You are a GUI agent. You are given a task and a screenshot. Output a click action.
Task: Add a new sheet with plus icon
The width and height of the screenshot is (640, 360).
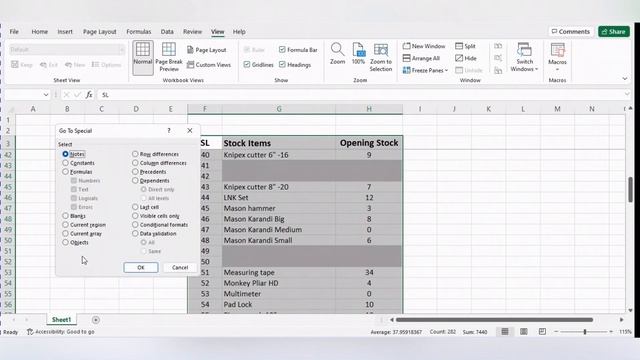[x=96, y=320]
